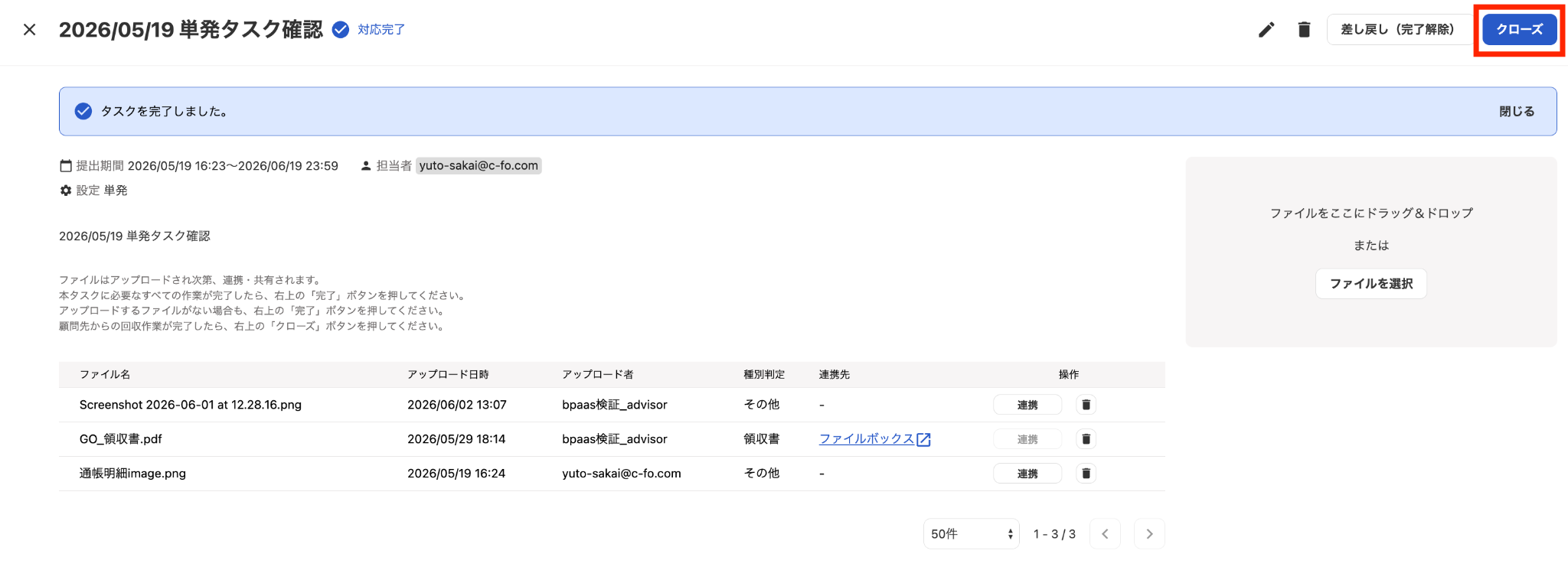This screenshot has width=1568, height=570.
Task: Open the ファイルボックス link
Action: (x=867, y=439)
